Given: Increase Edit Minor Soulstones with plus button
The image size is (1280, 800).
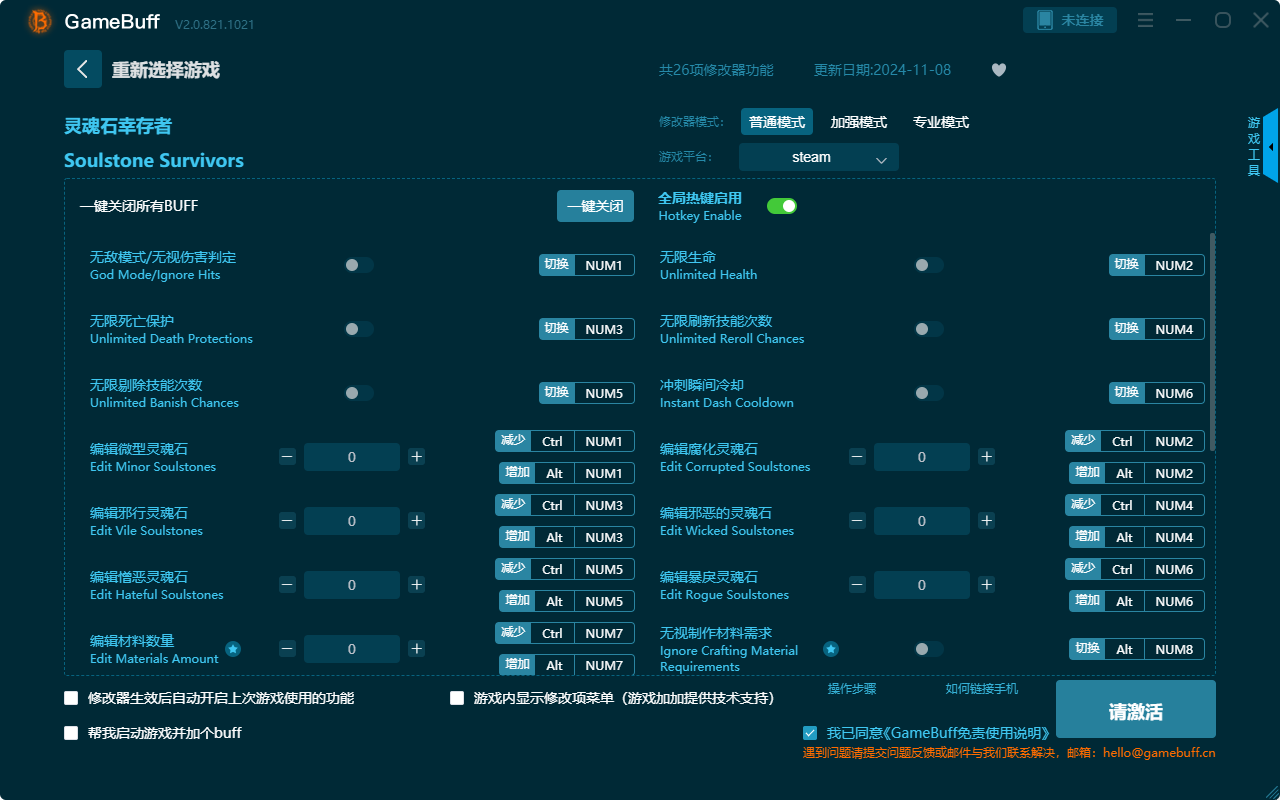Looking at the screenshot, I should click(x=417, y=456).
